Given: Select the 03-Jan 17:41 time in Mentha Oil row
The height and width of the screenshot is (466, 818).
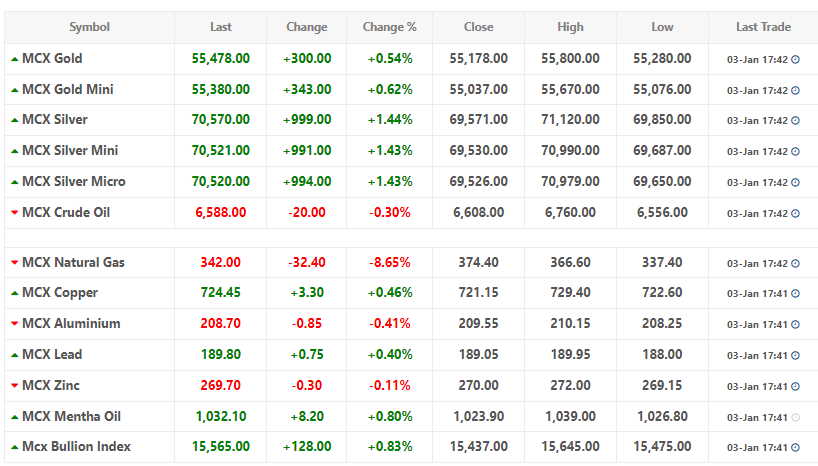Looking at the screenshot, I should [x=757, y=417].
